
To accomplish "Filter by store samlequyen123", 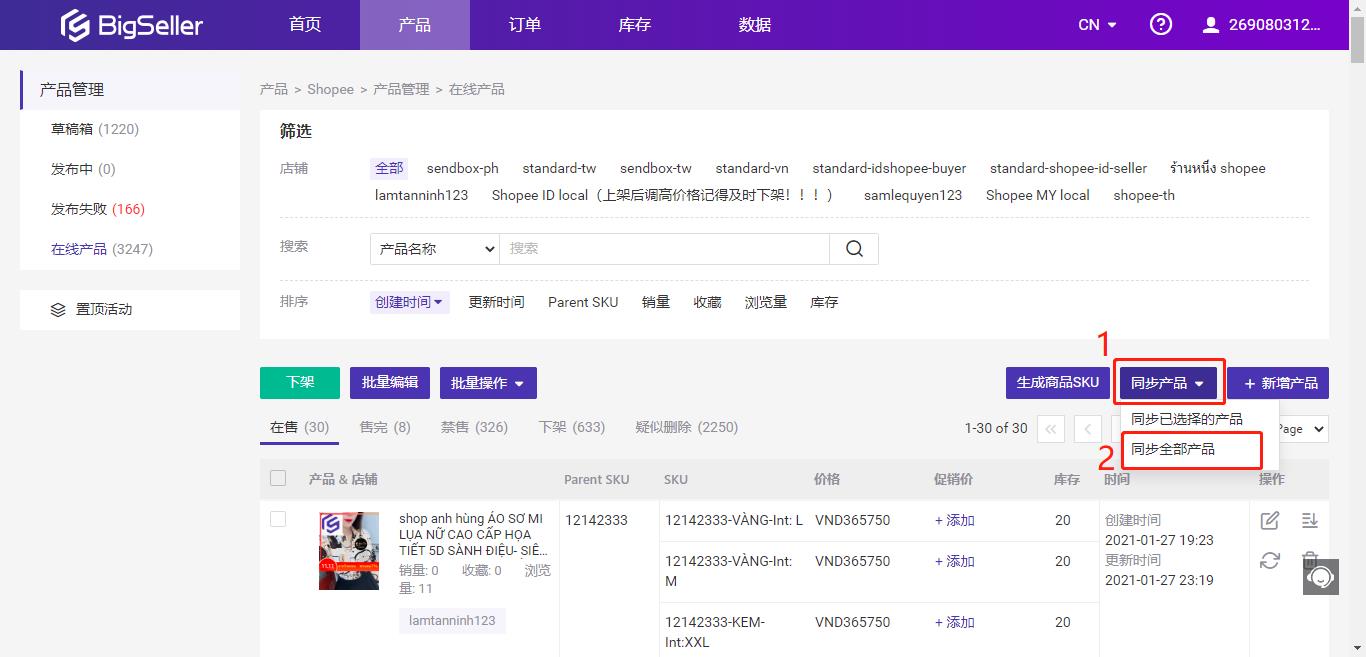I will 913,196.
